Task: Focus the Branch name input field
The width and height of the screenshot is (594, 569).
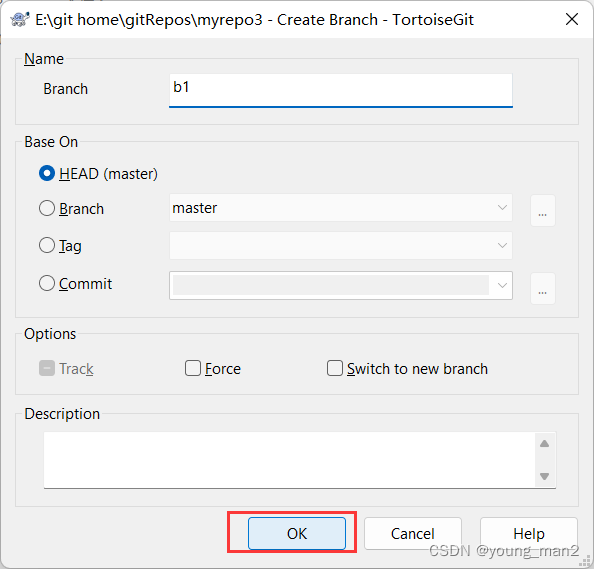Action: pos(341,90)
